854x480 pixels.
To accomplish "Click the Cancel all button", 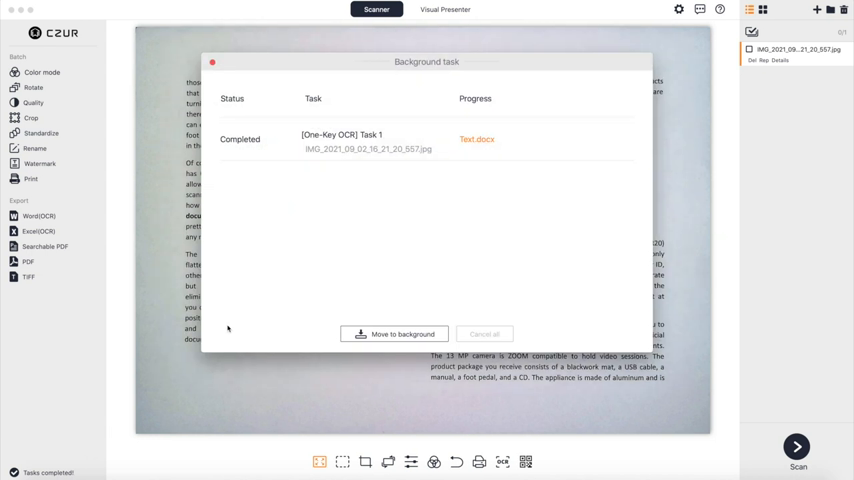I will pyautogui.click(x=485, y=334).
